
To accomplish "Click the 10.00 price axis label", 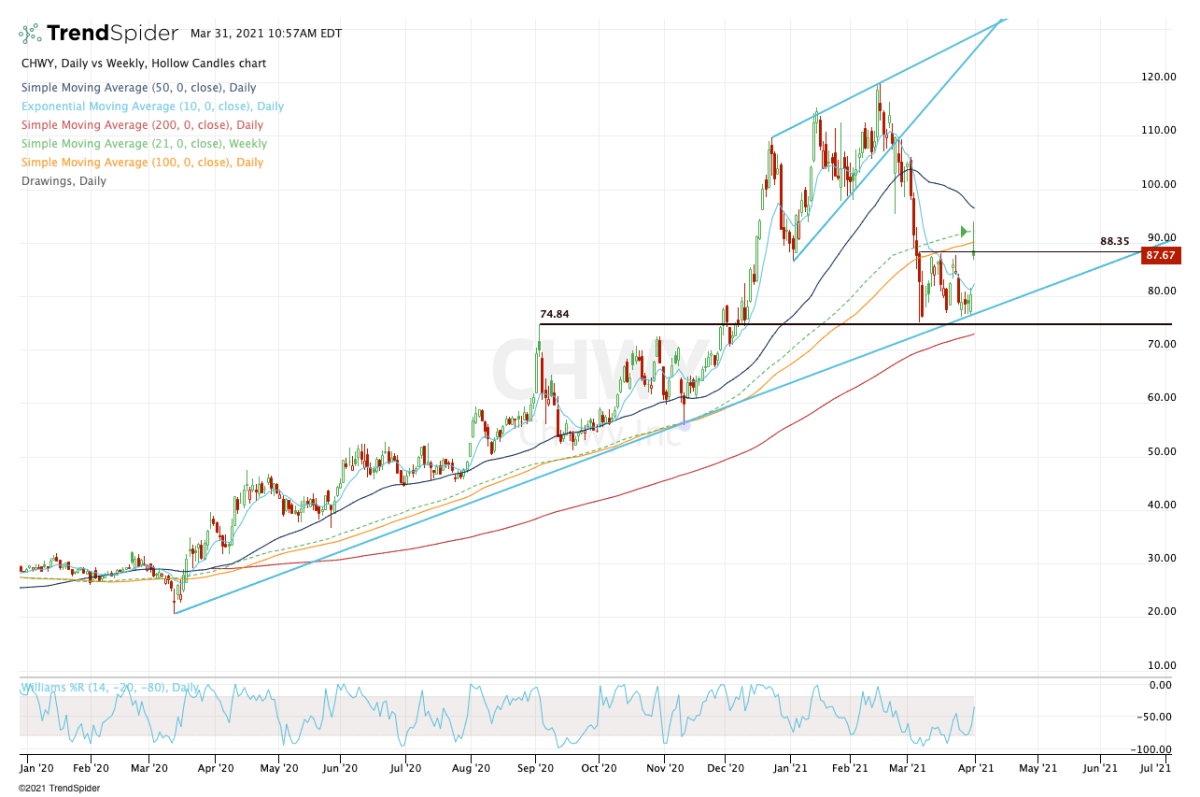I will click(1161, 665).
